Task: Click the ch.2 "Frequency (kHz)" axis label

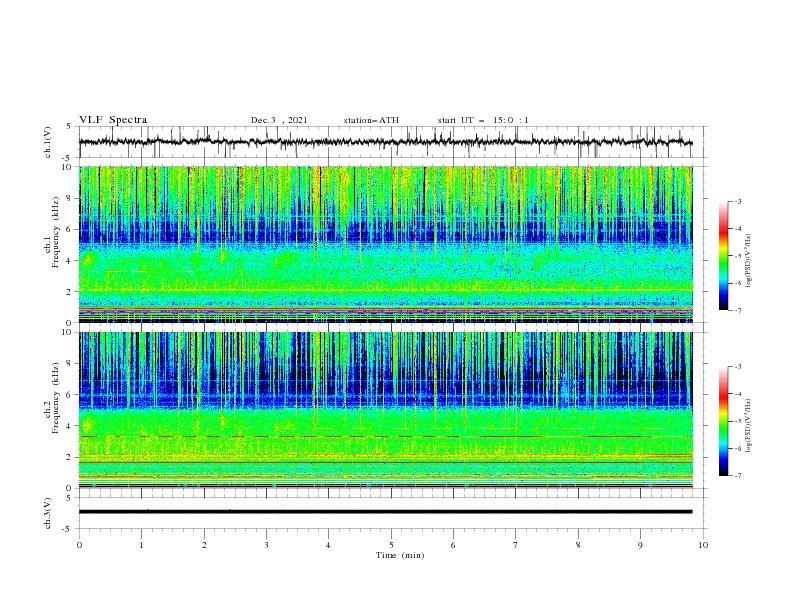Action: coord(56,398)
